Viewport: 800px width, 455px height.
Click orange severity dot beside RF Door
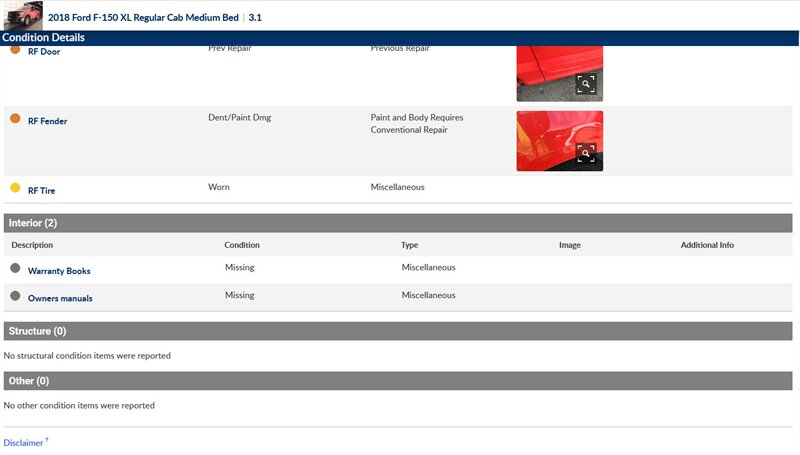click(15, 50)
